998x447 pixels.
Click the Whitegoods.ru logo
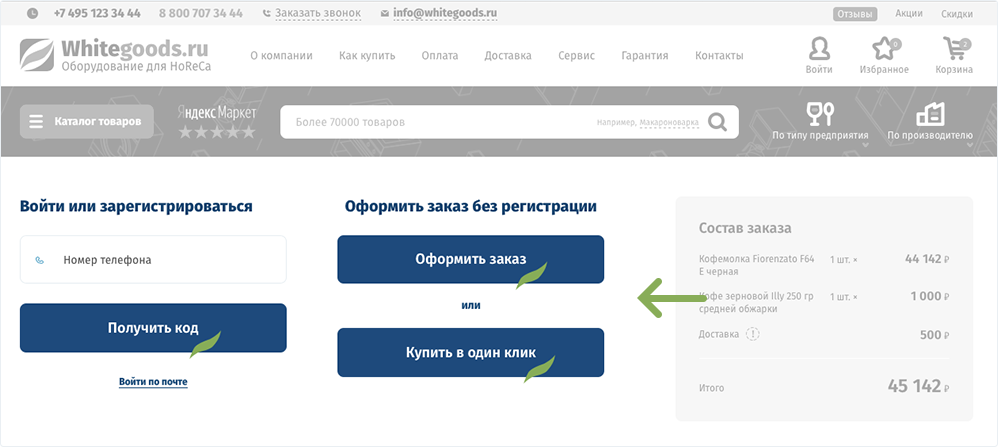coord(116,55)
